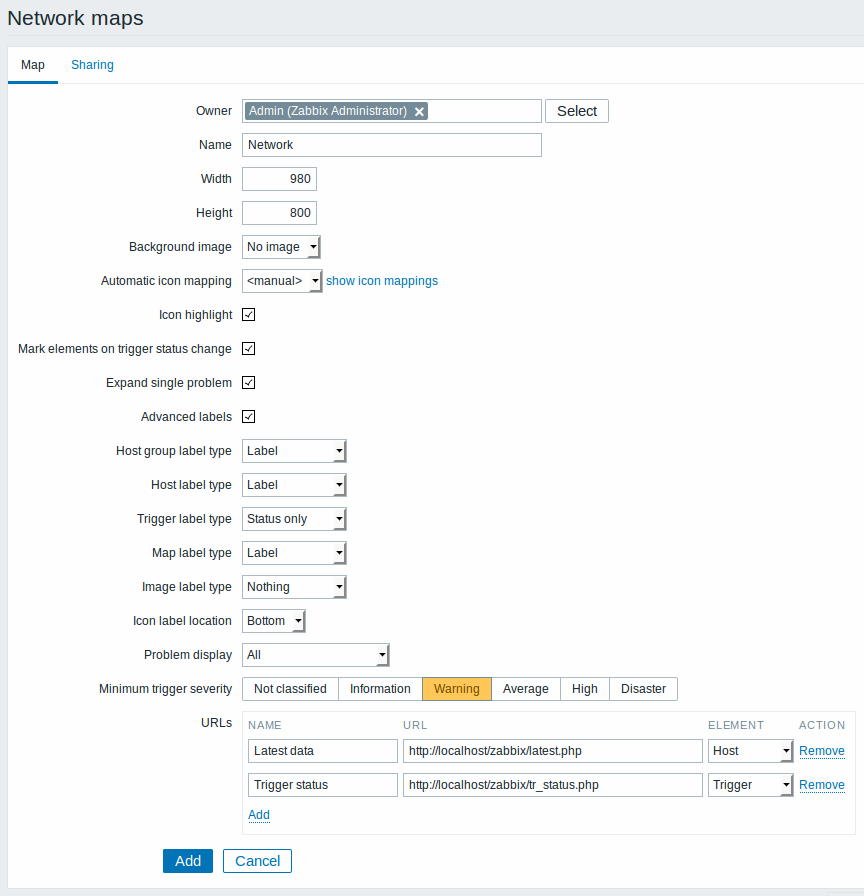Remove Admin owner with x icon

419,111
